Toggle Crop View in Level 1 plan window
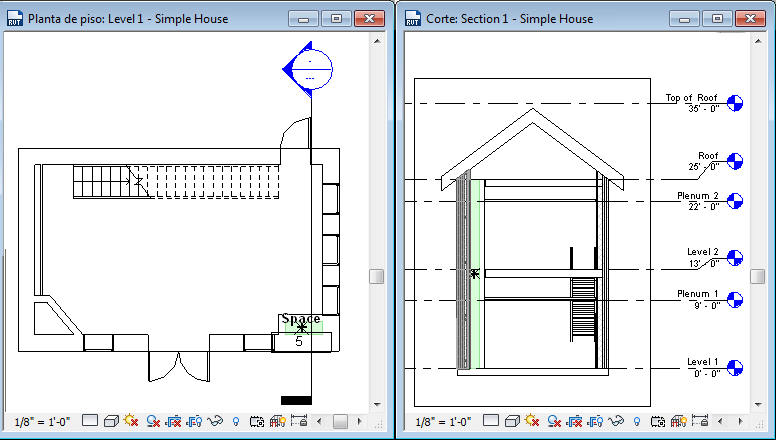776x440 pixels. (x=173, y=421)
